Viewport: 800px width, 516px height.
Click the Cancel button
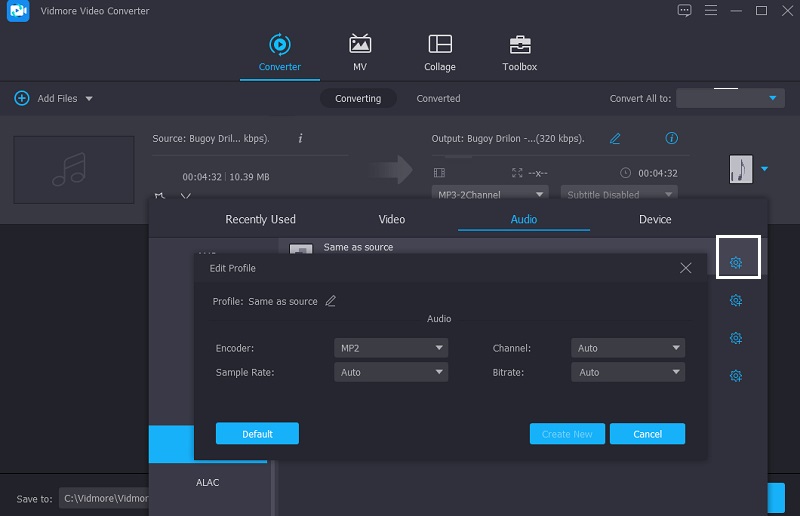click(647, 434)
